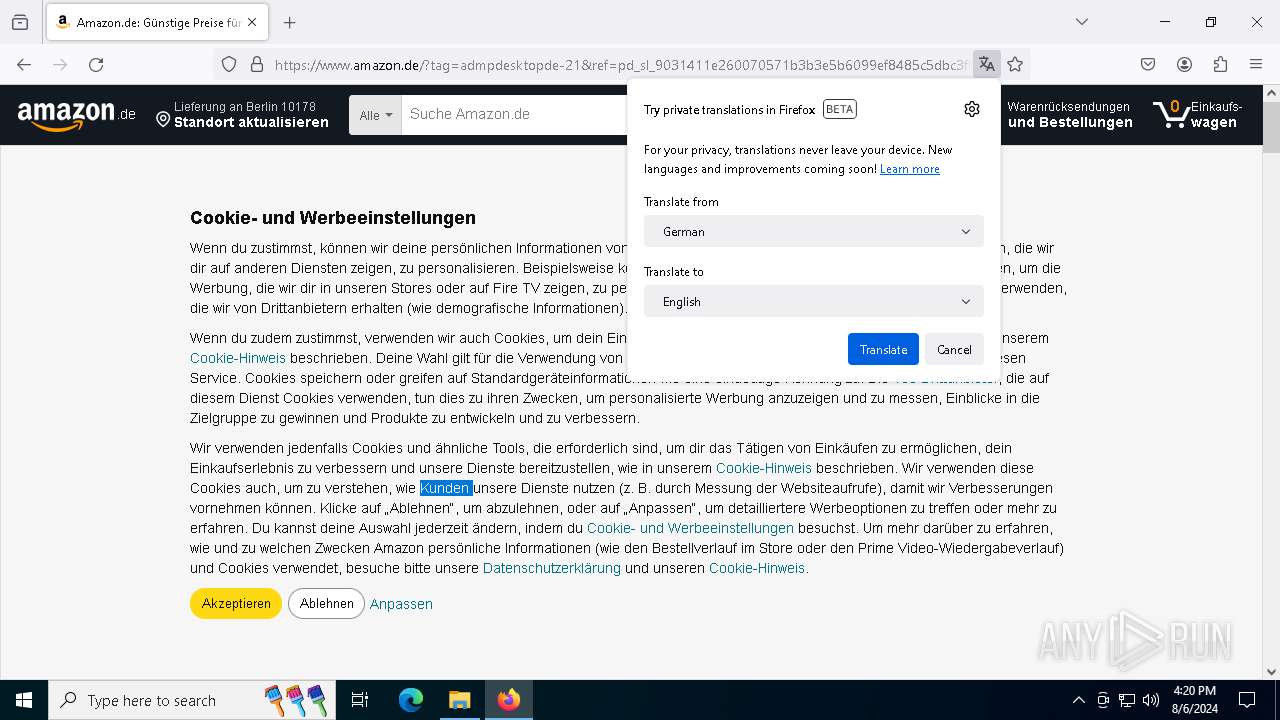This screenshot has height=720, width=1280.
Task: Open the Alle search category dropdown
Action: (x=375, y=115)
